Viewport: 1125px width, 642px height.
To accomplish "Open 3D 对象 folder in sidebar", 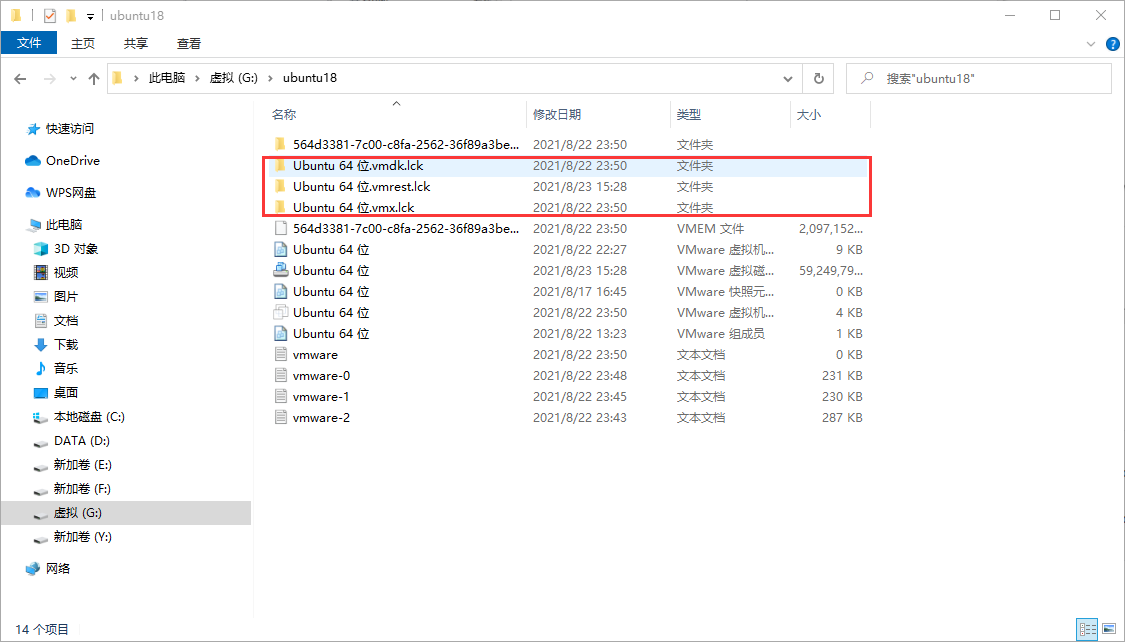I will tap(75, 249).
